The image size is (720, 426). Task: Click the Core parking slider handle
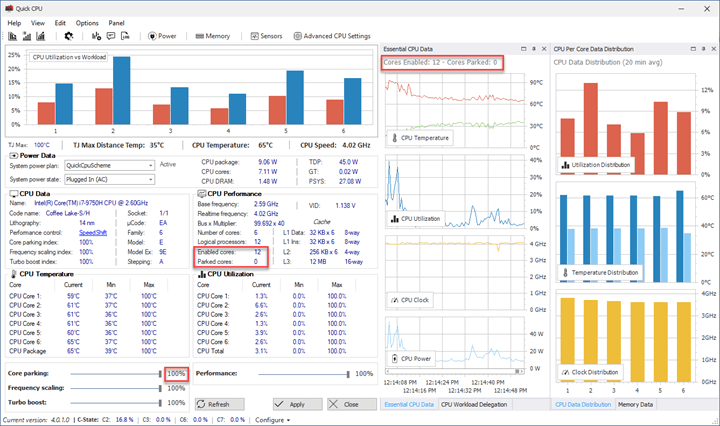point(160,374)
